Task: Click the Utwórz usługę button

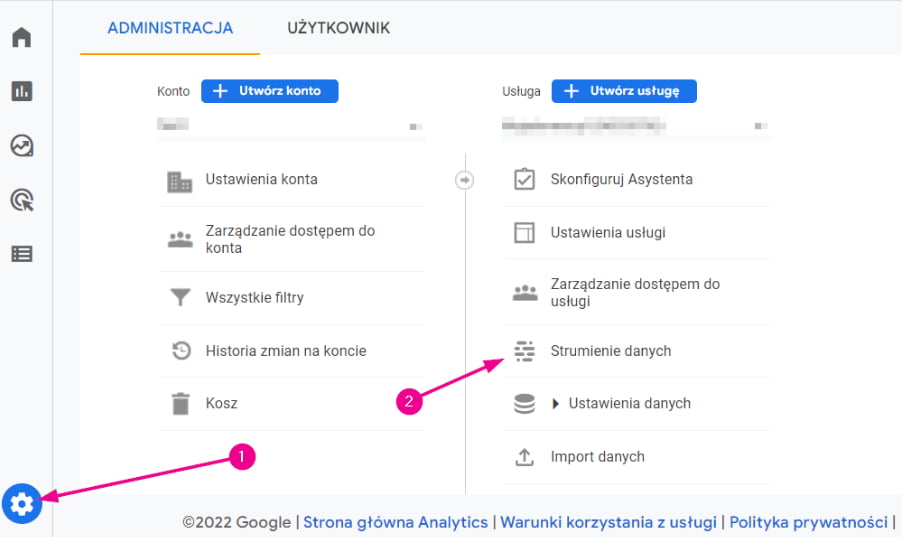Action: click(x=624, y=91)
